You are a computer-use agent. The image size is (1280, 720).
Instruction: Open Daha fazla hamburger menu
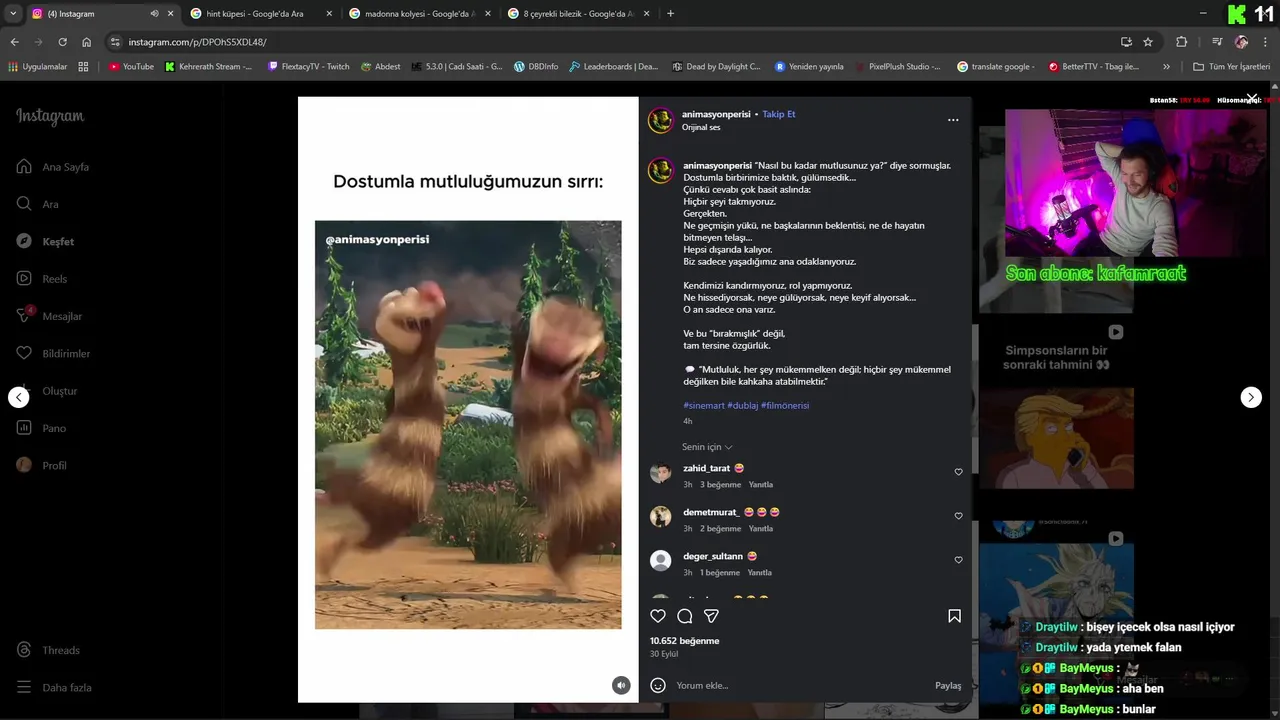point(24,688)
